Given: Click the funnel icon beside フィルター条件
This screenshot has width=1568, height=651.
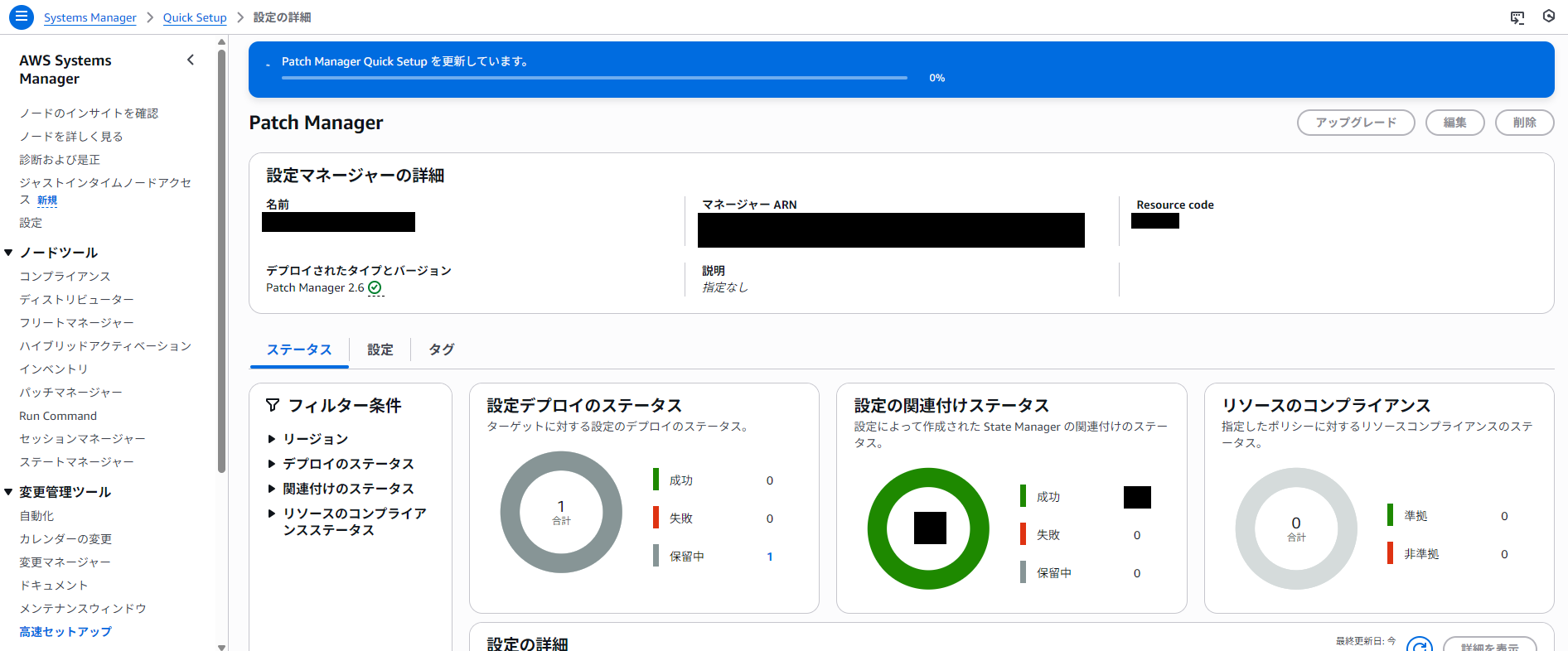Looking at the screenshot, I should 273,405.
